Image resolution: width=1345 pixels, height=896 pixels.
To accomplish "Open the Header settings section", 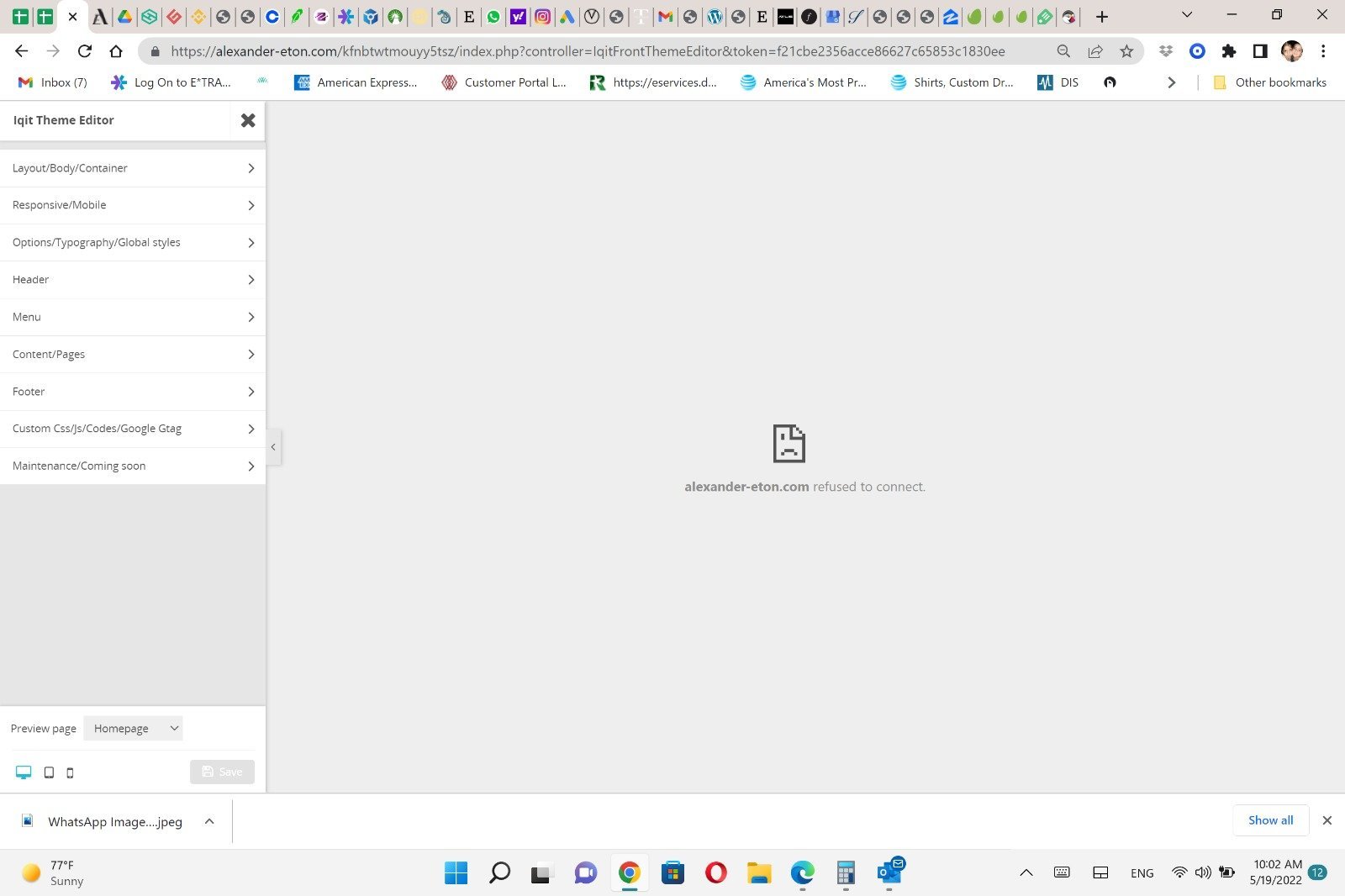I will [x=133, y=280].
